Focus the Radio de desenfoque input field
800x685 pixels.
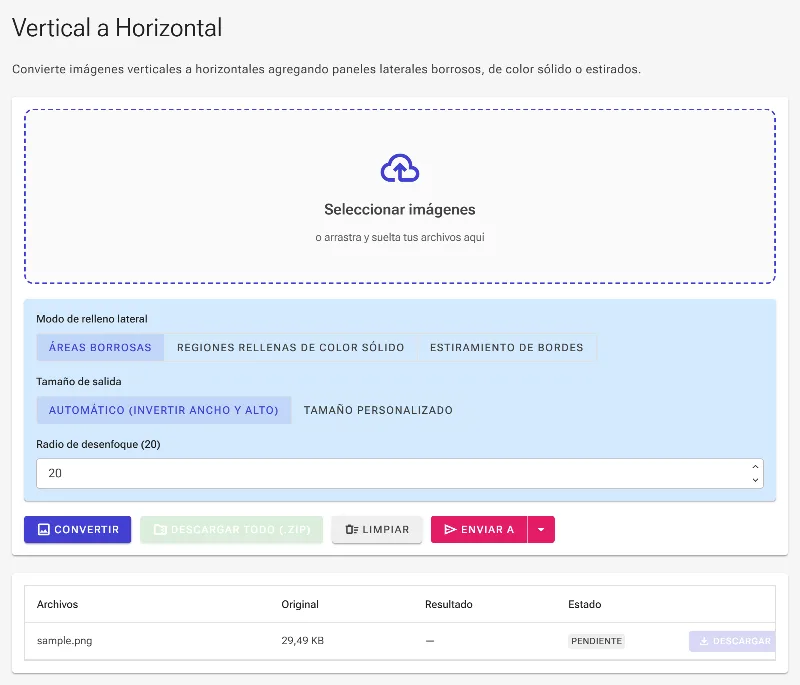(x=400, y=473)
